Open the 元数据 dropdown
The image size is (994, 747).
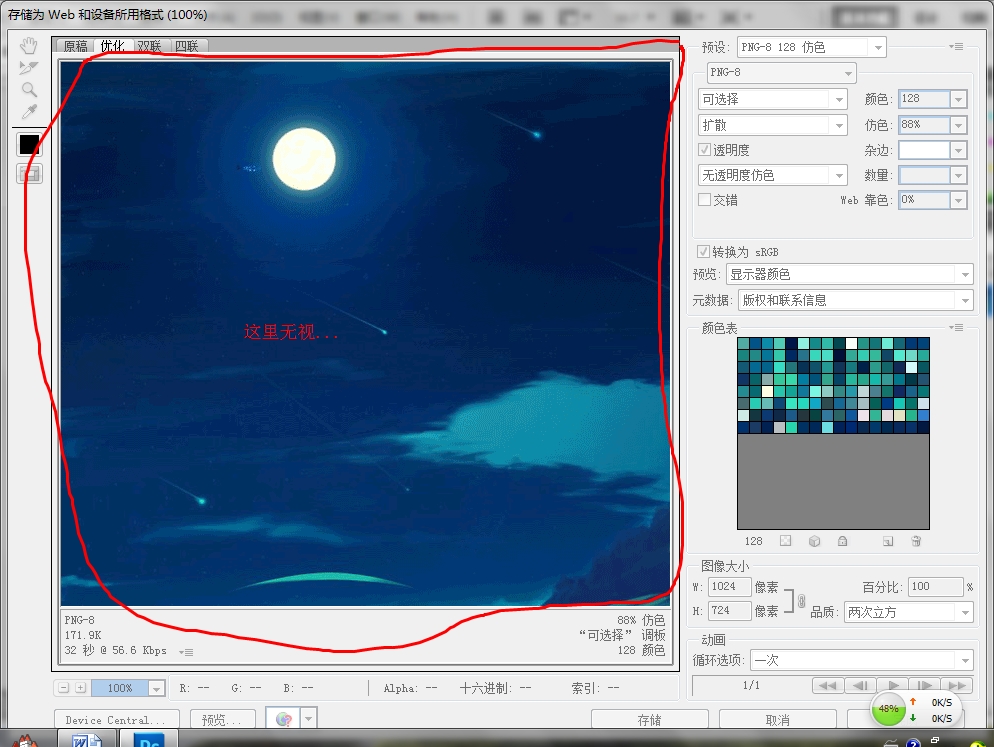click(856, 300)
